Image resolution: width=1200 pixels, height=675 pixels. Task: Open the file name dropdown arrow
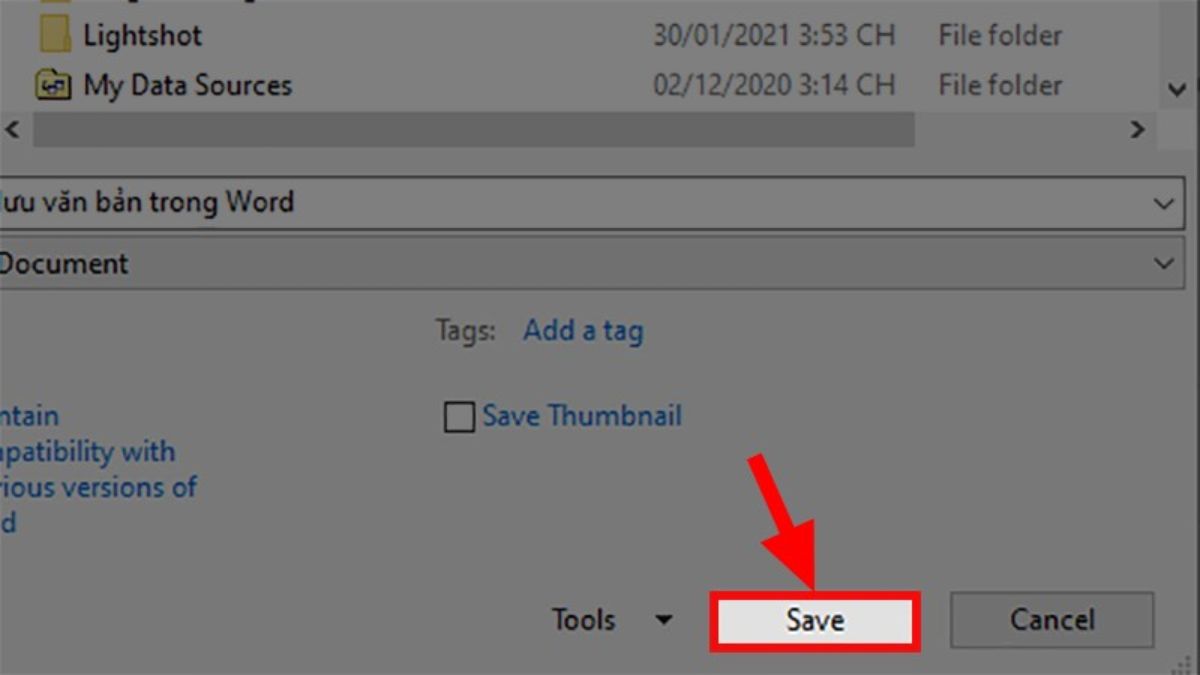coord(1163,203)
